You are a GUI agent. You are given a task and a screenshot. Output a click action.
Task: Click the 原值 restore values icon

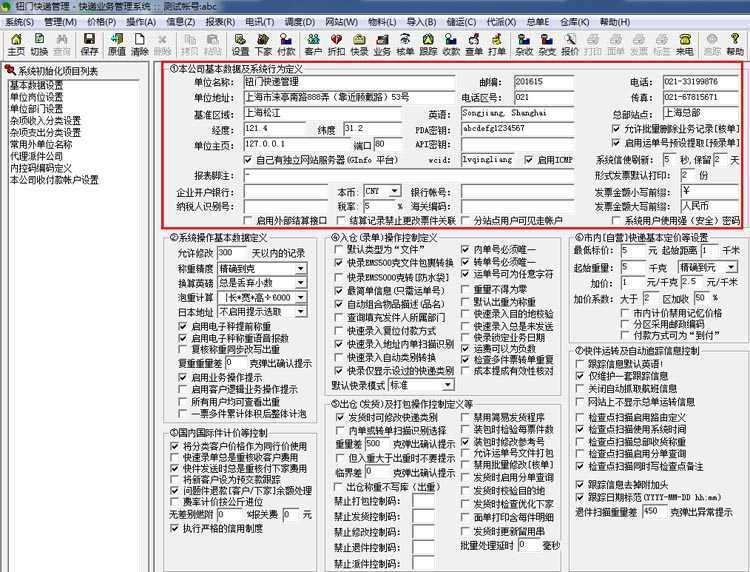117,44
